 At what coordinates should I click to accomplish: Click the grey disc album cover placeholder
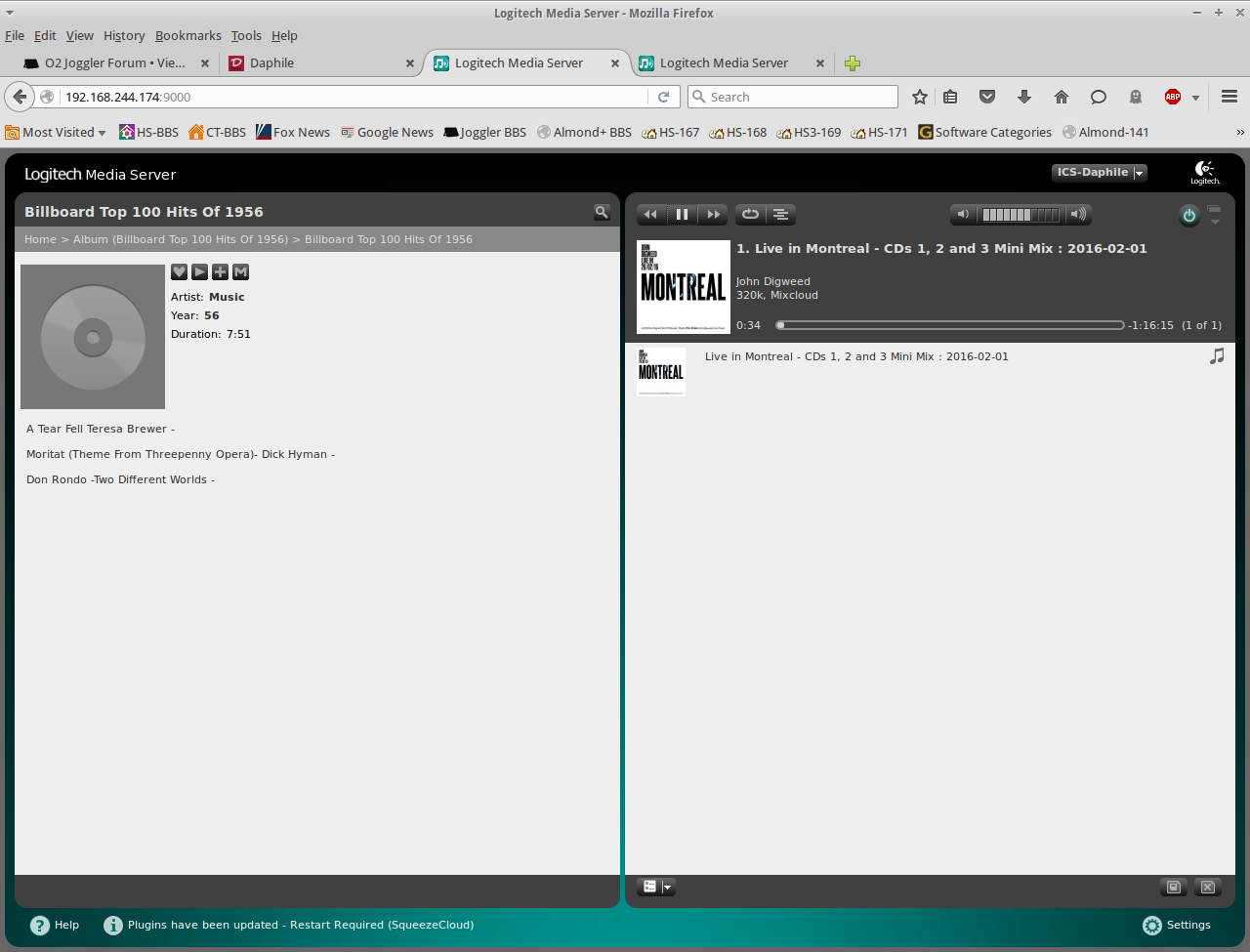coord(93,337)
